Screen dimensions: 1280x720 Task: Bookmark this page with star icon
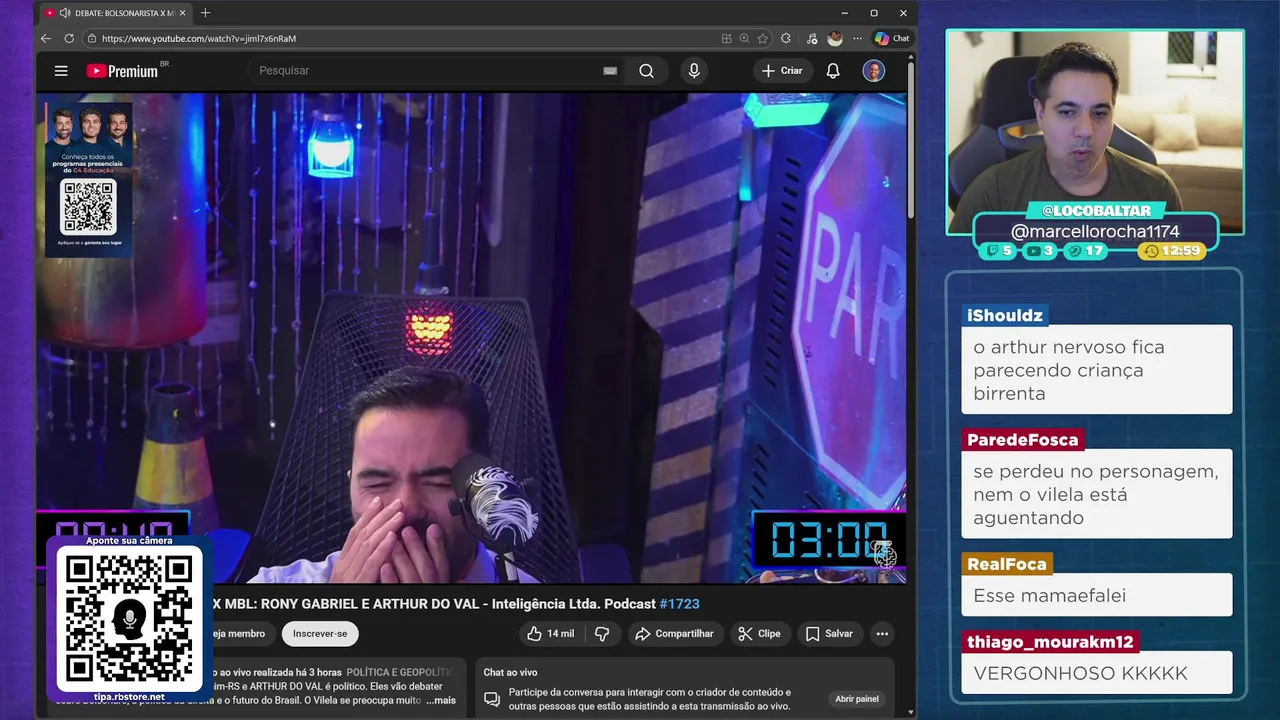(762, 38)
